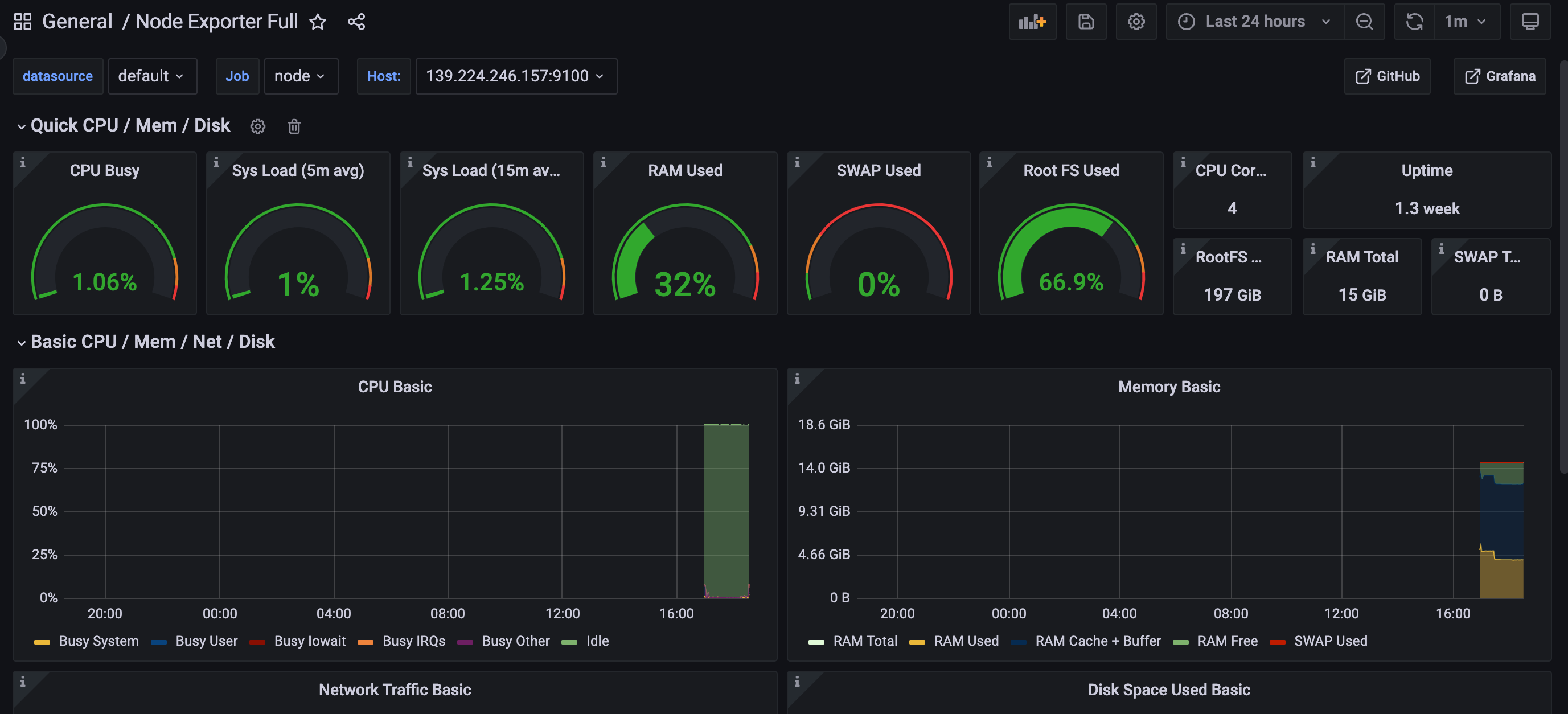Zoom out the time range

(1364, 22)
